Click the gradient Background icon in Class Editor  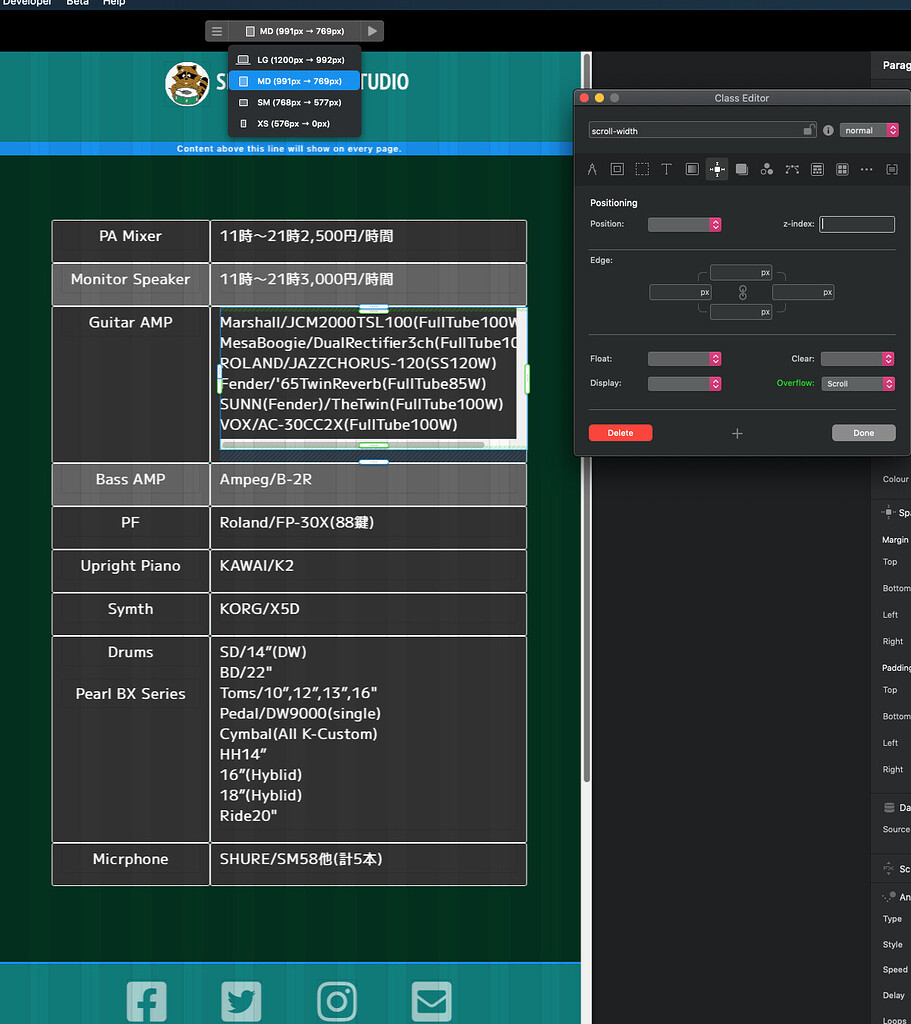[x=691, y=170]
